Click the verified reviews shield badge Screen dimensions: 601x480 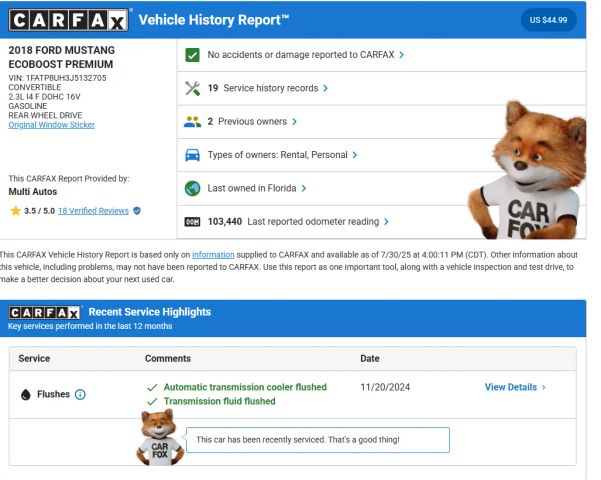(x=137, y=211)
